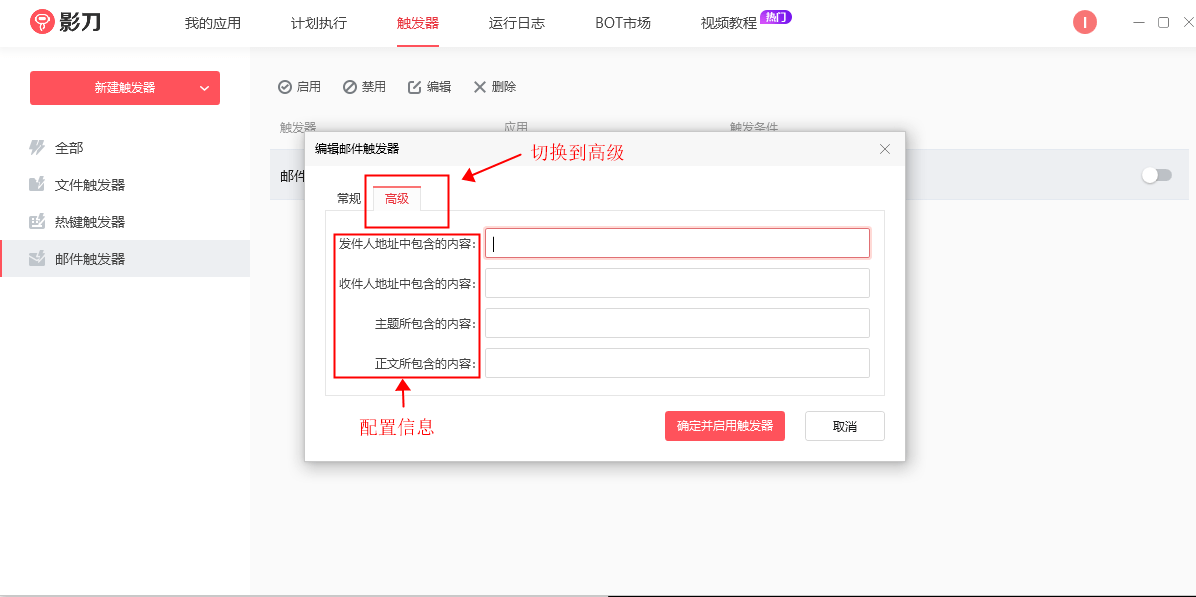
Task: Click the 编辑 pencil icon
Action: coord(415,87)
